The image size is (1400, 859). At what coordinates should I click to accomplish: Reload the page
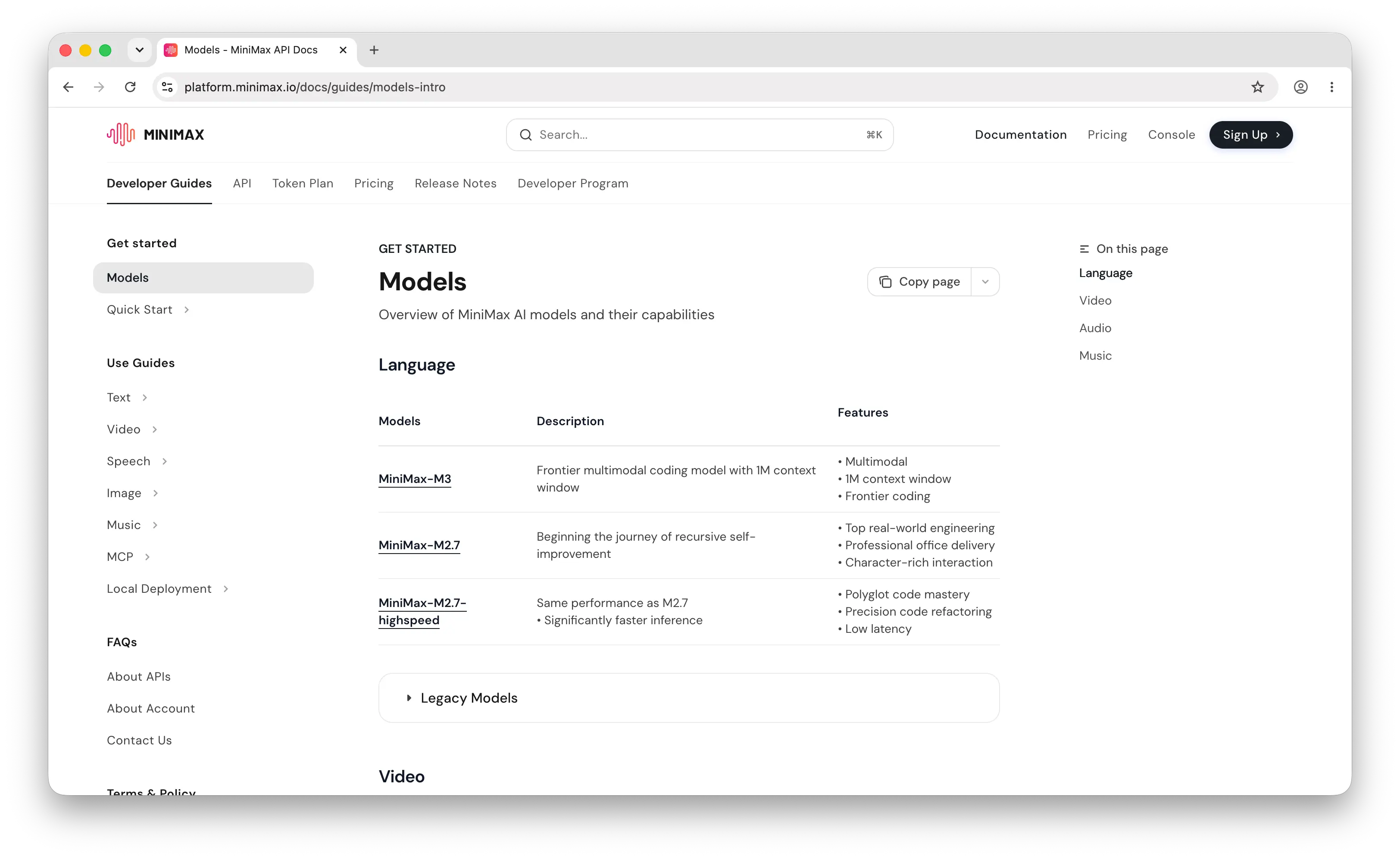click(130, 87)
